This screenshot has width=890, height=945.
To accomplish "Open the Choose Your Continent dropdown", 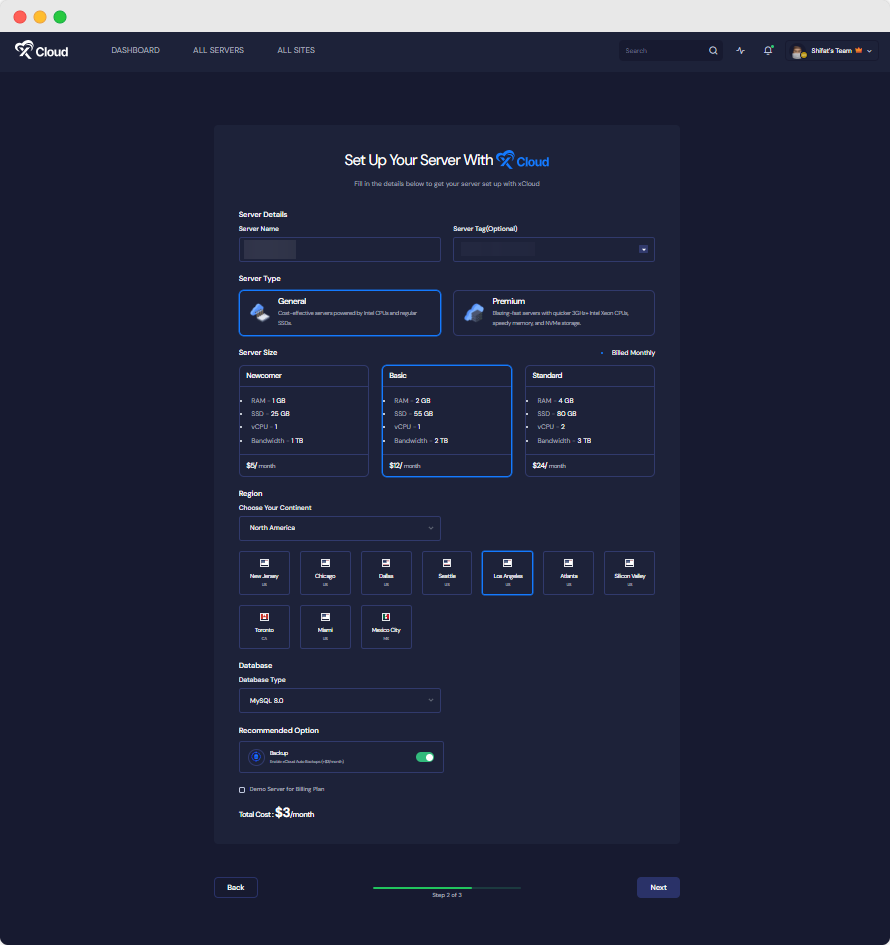I will click(339, 528).
